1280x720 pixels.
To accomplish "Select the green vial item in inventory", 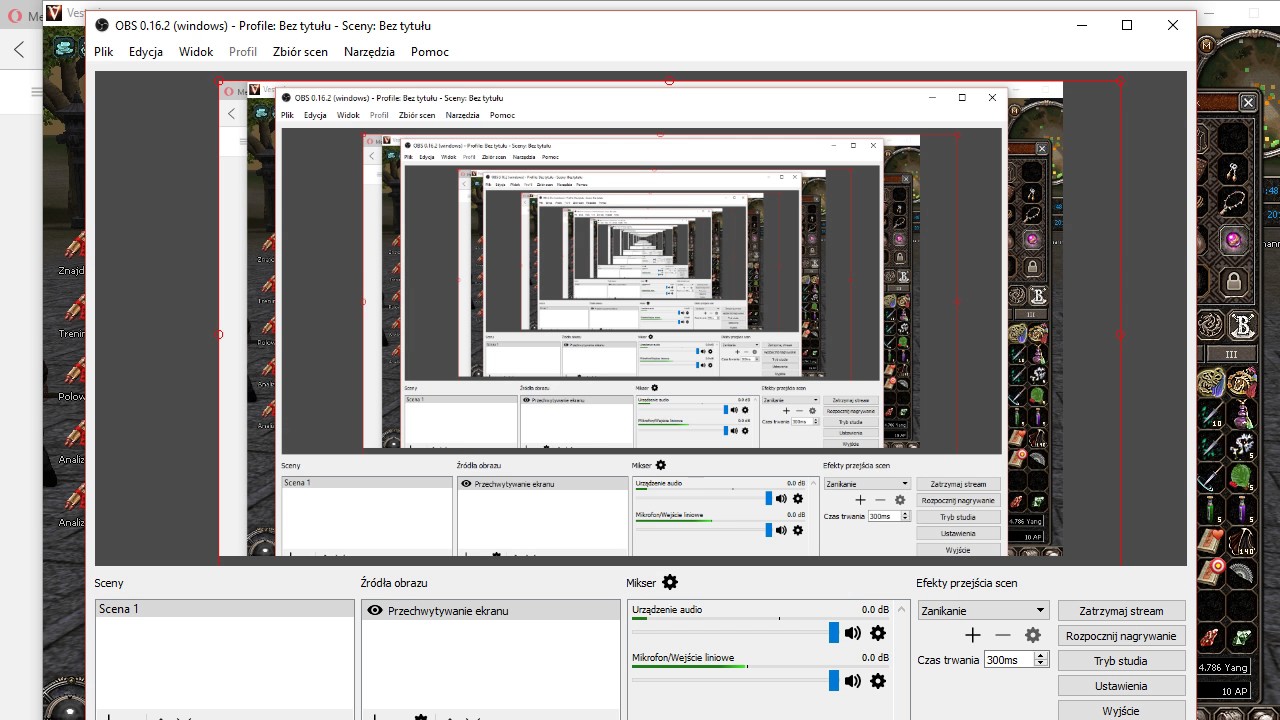I will 1210,508.
